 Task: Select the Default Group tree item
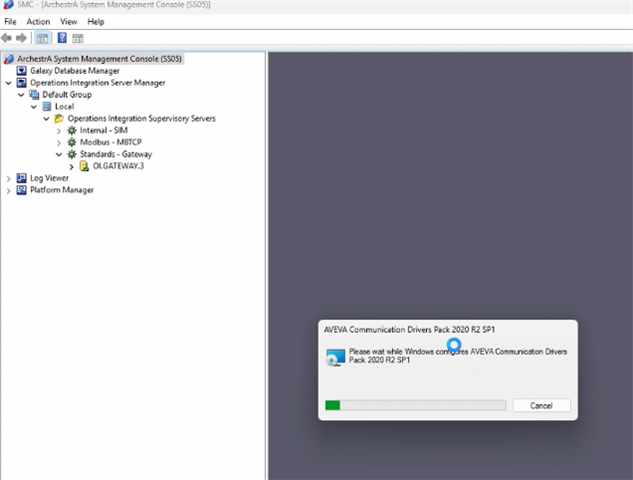(66, 95)
